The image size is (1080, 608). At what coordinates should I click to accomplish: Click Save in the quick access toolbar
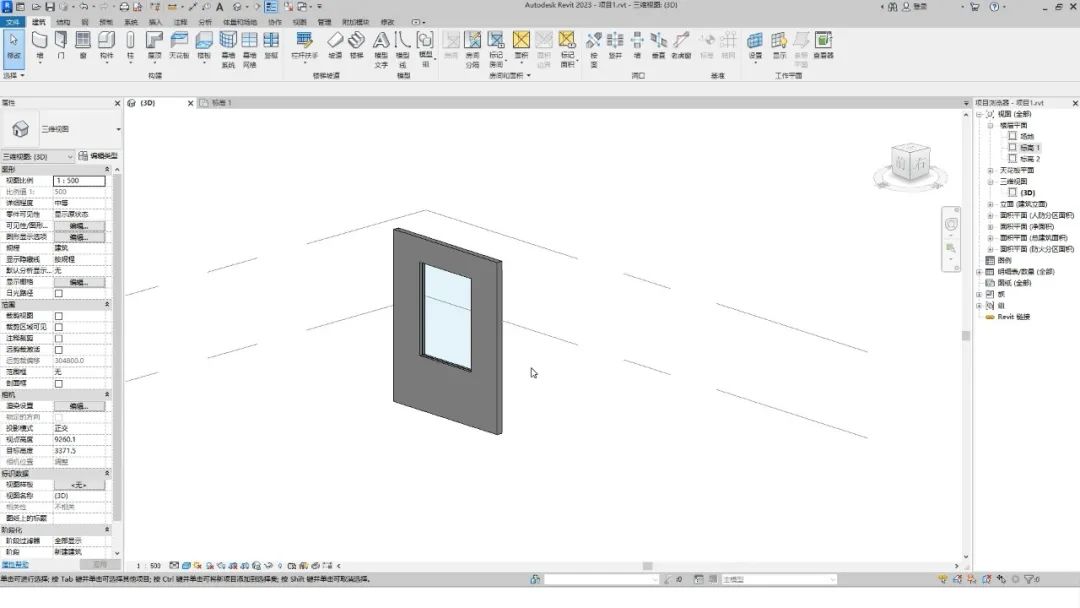(50, 6)
